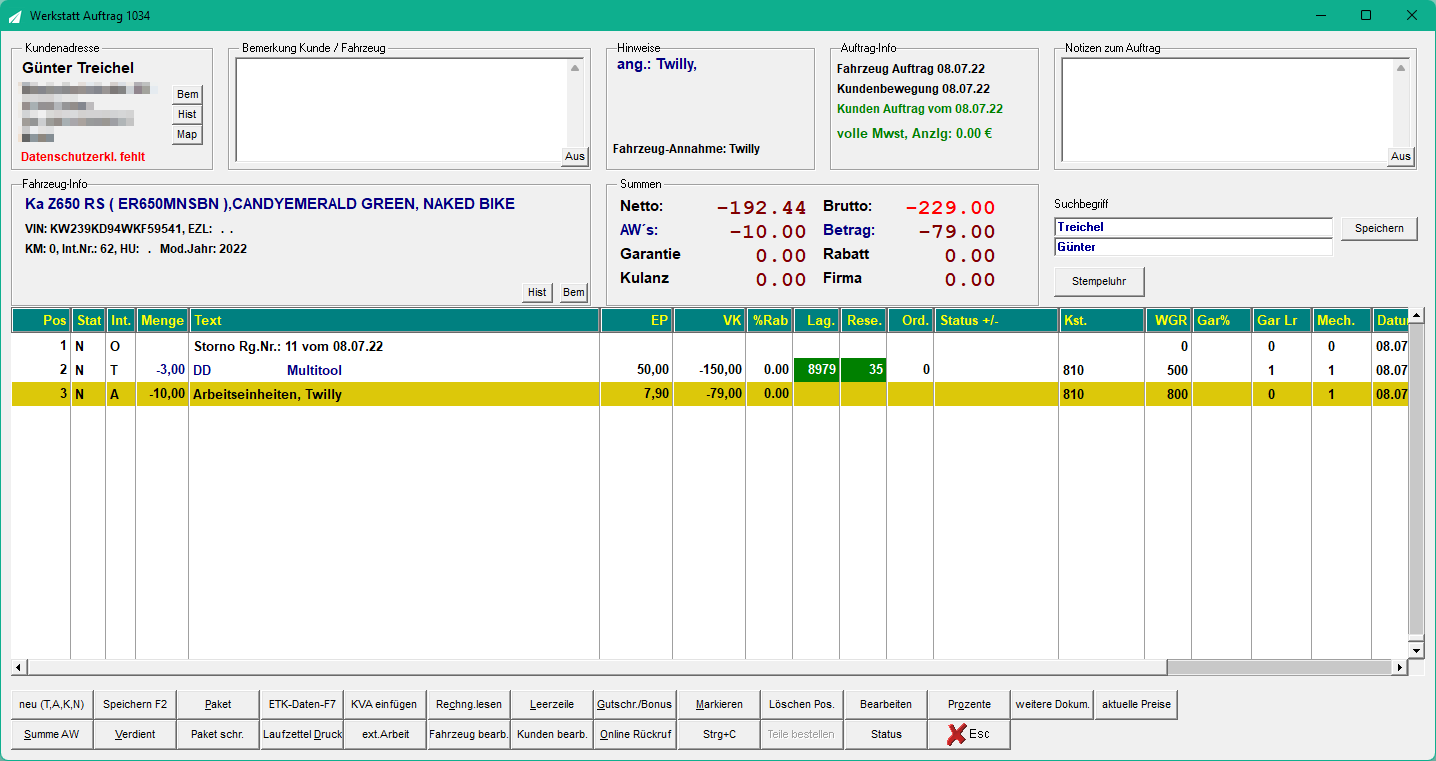Screen dimensions: 1436x761
Task: Open the Map for customer address
Action: pos(187,135)
